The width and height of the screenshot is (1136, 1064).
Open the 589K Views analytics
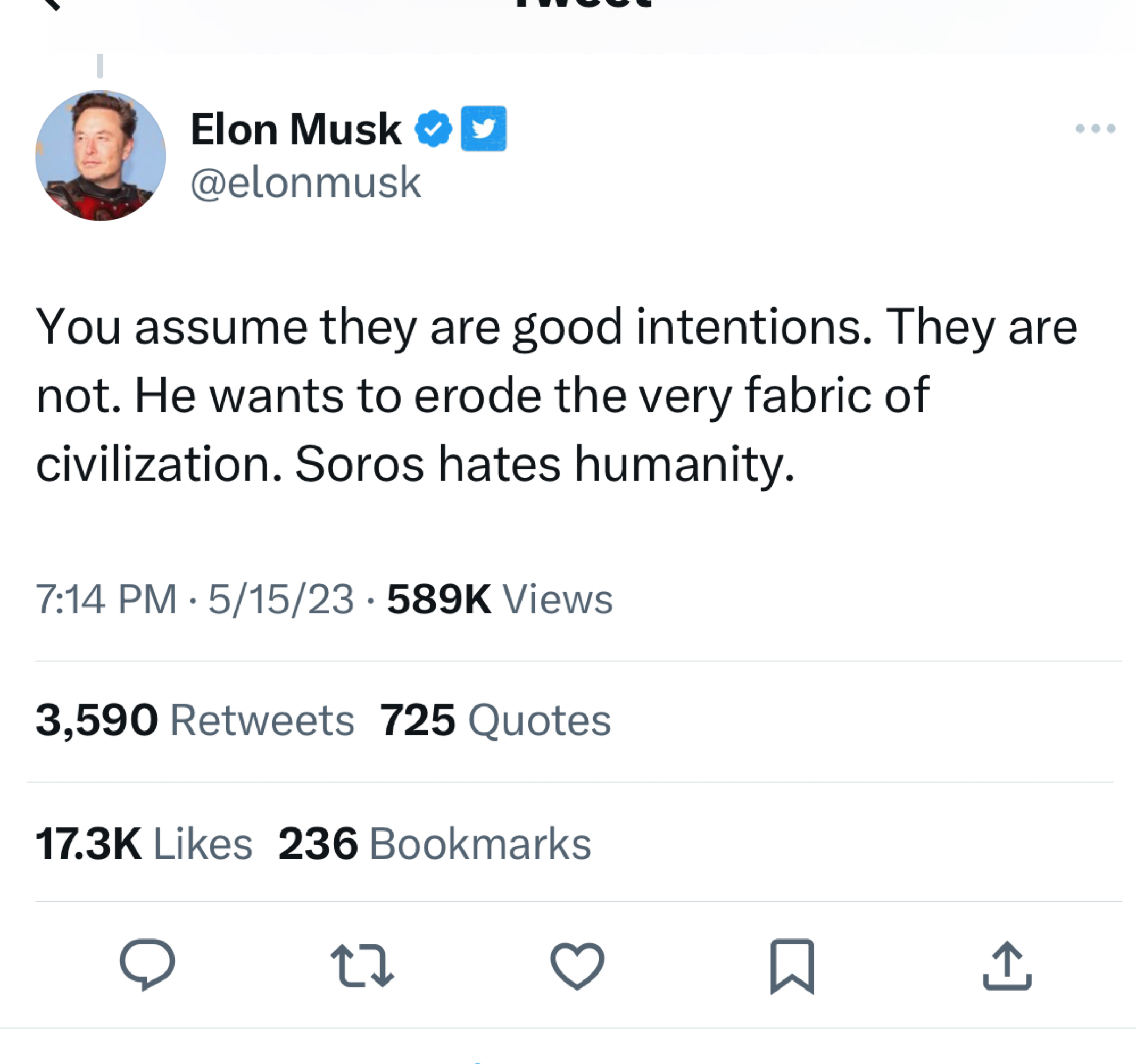point(500,600)
